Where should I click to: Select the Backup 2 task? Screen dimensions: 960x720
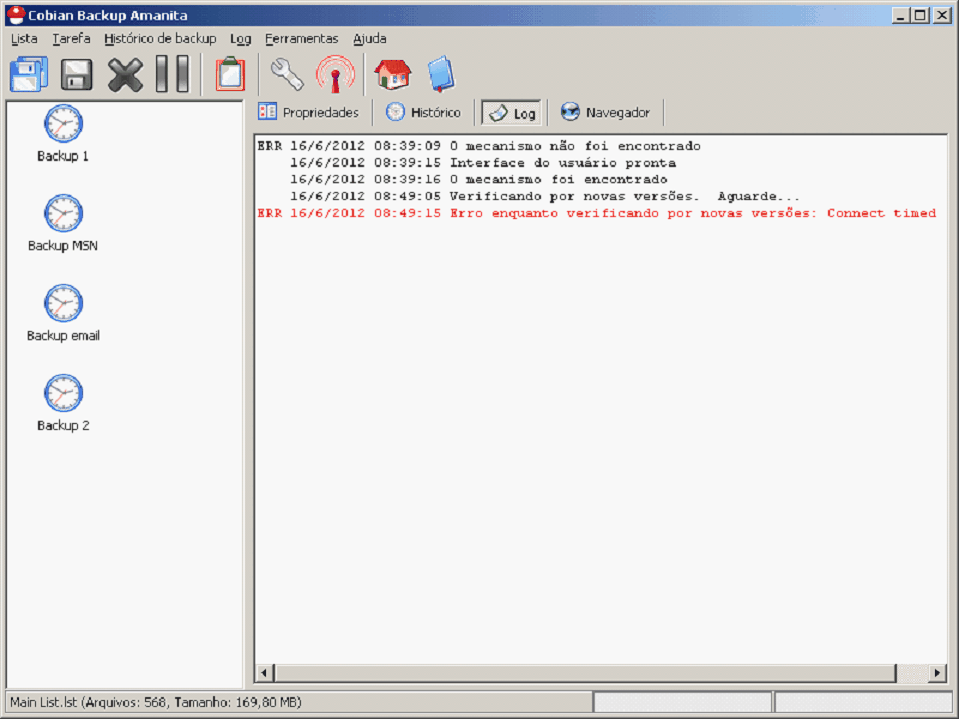63,404
